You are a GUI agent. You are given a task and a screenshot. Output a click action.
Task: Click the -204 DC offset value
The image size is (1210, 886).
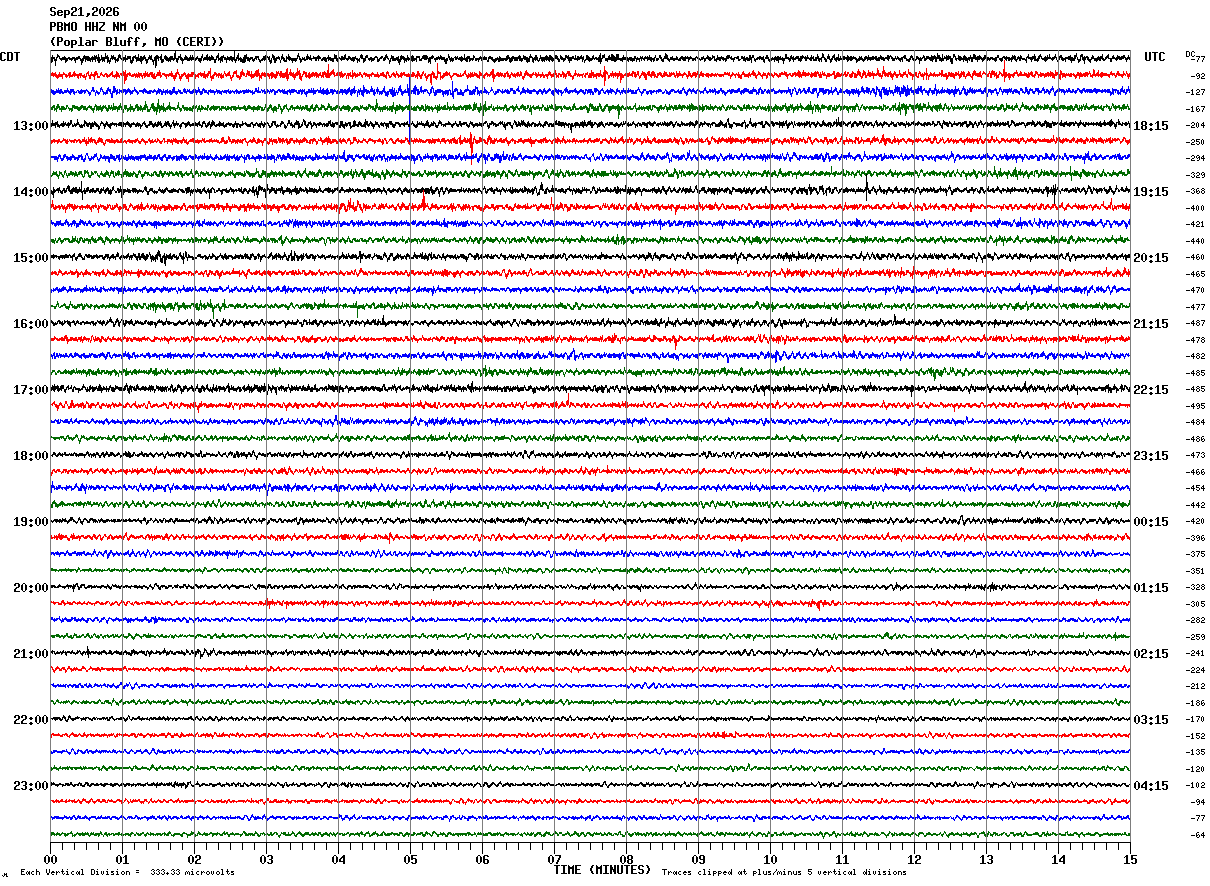tap(1195, 125)
